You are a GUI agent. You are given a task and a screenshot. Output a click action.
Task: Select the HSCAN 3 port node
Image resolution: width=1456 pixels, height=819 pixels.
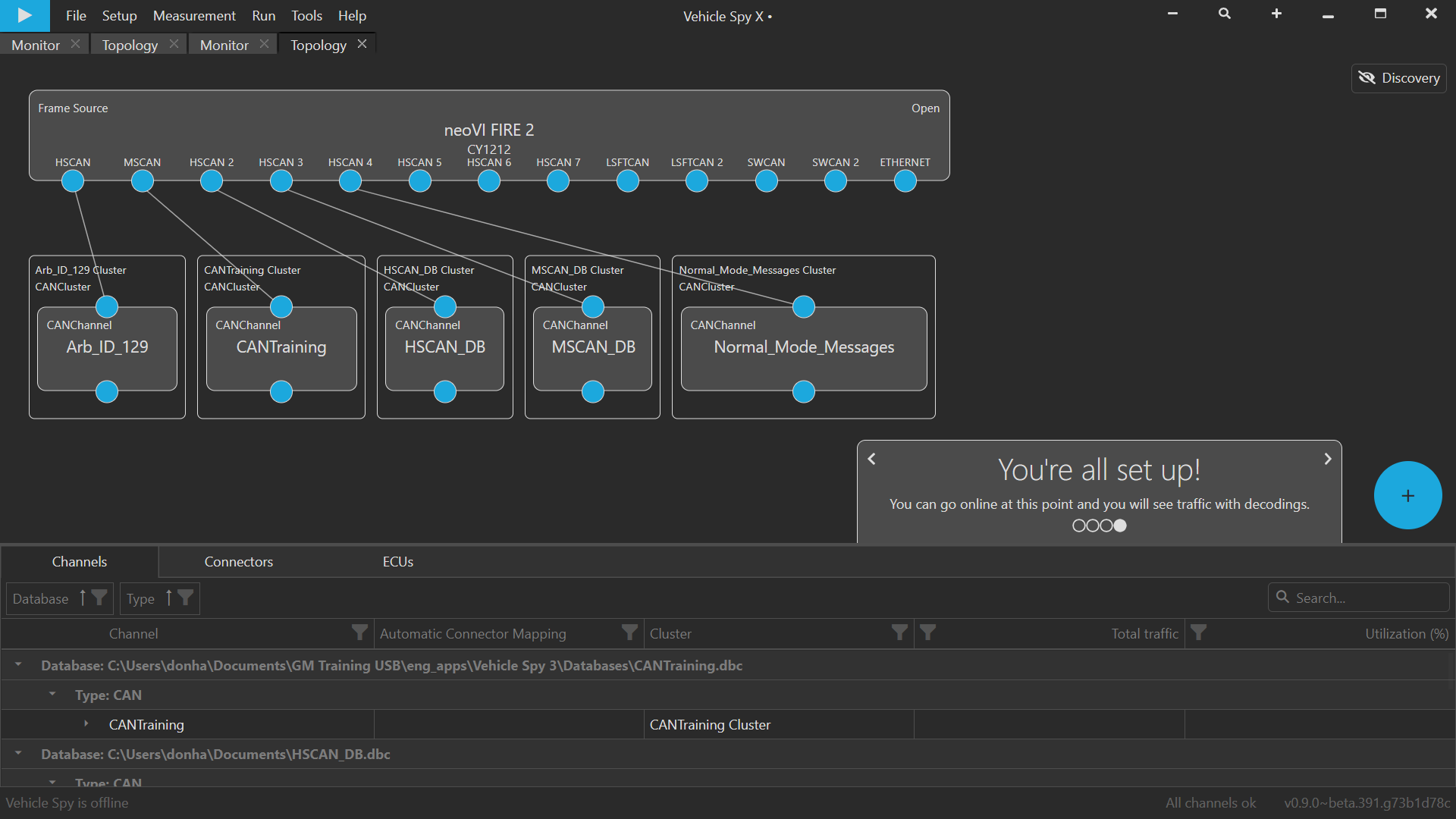(x=281, y=181)
